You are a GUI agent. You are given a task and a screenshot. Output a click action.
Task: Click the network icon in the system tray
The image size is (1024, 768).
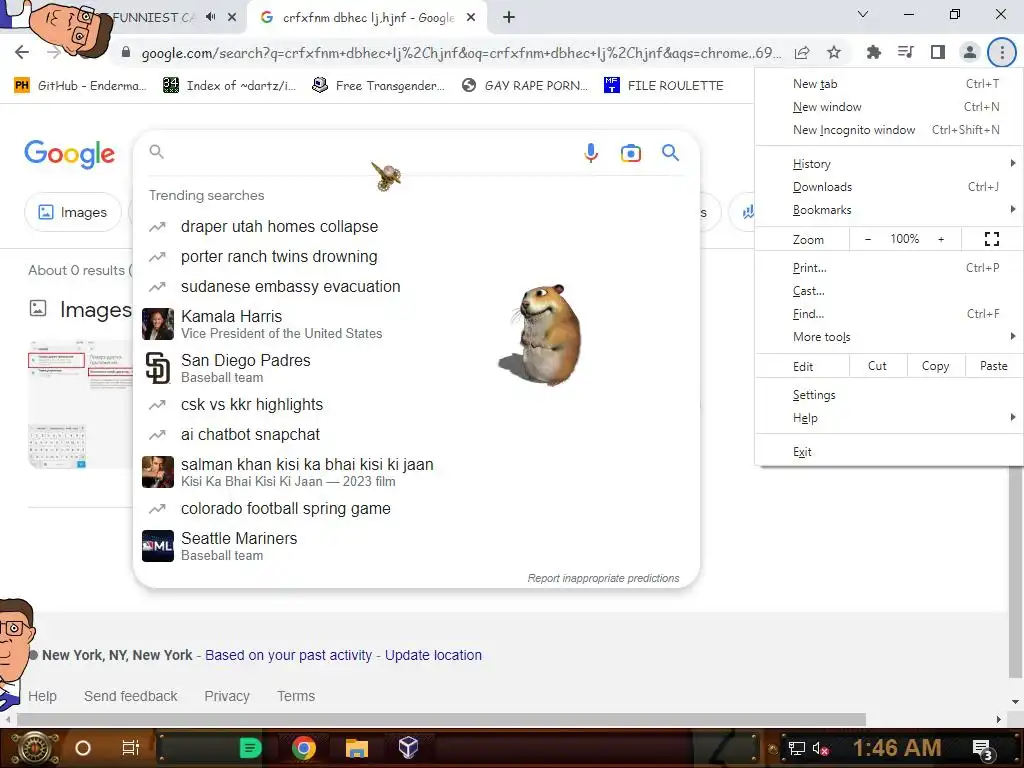796,748
